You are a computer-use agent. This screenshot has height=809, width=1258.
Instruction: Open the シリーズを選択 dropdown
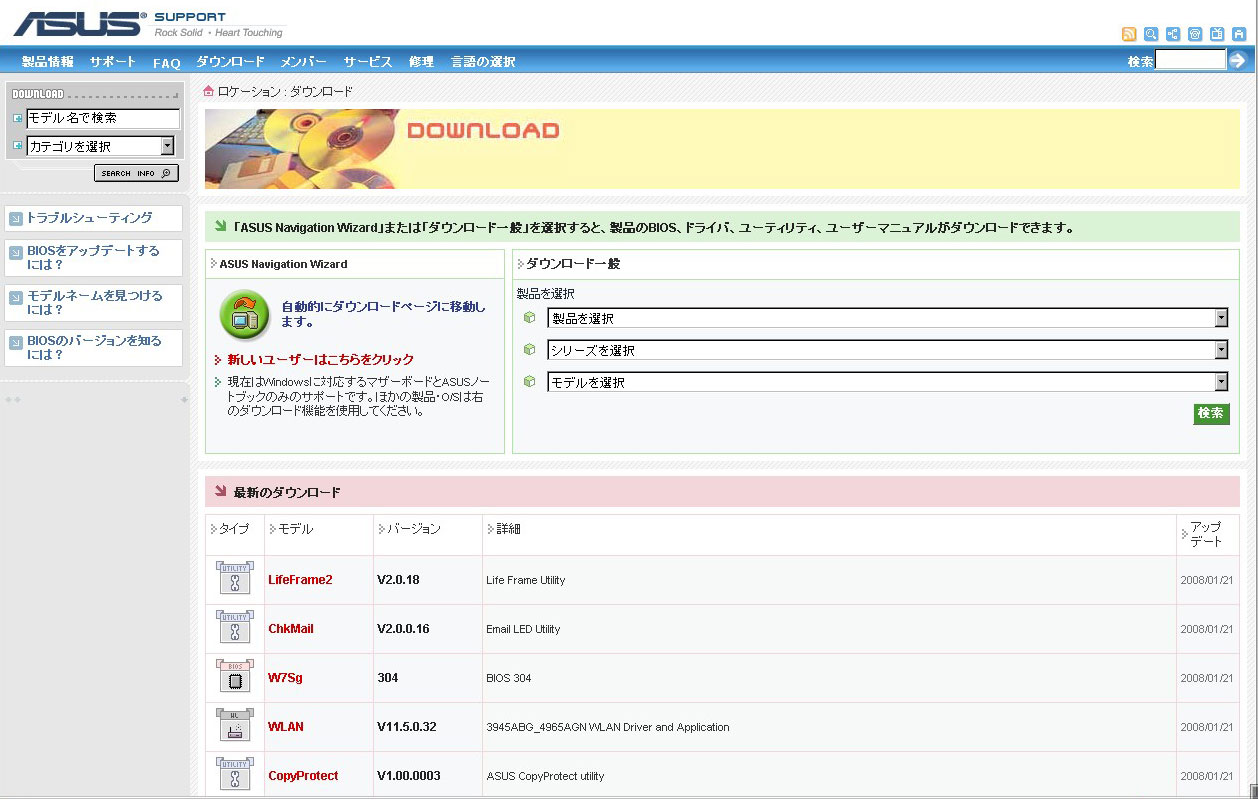887,350
